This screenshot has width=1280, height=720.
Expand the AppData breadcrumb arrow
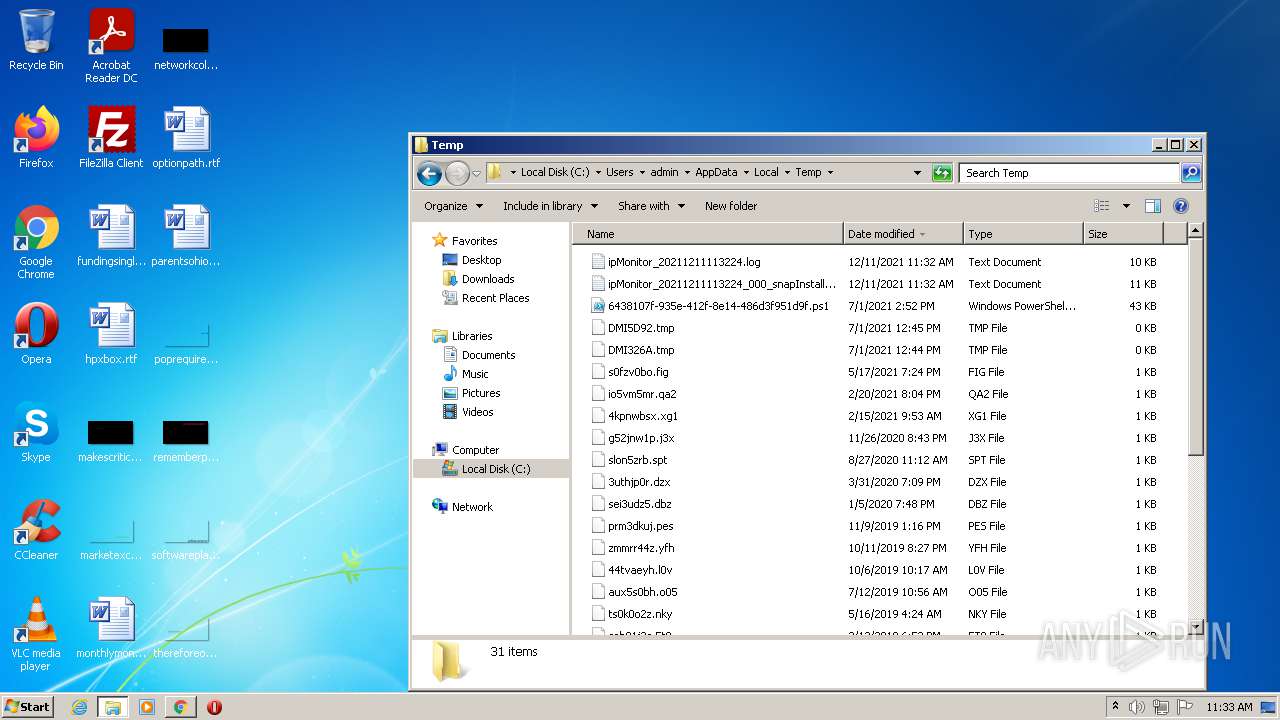click(x=746, y=173)
